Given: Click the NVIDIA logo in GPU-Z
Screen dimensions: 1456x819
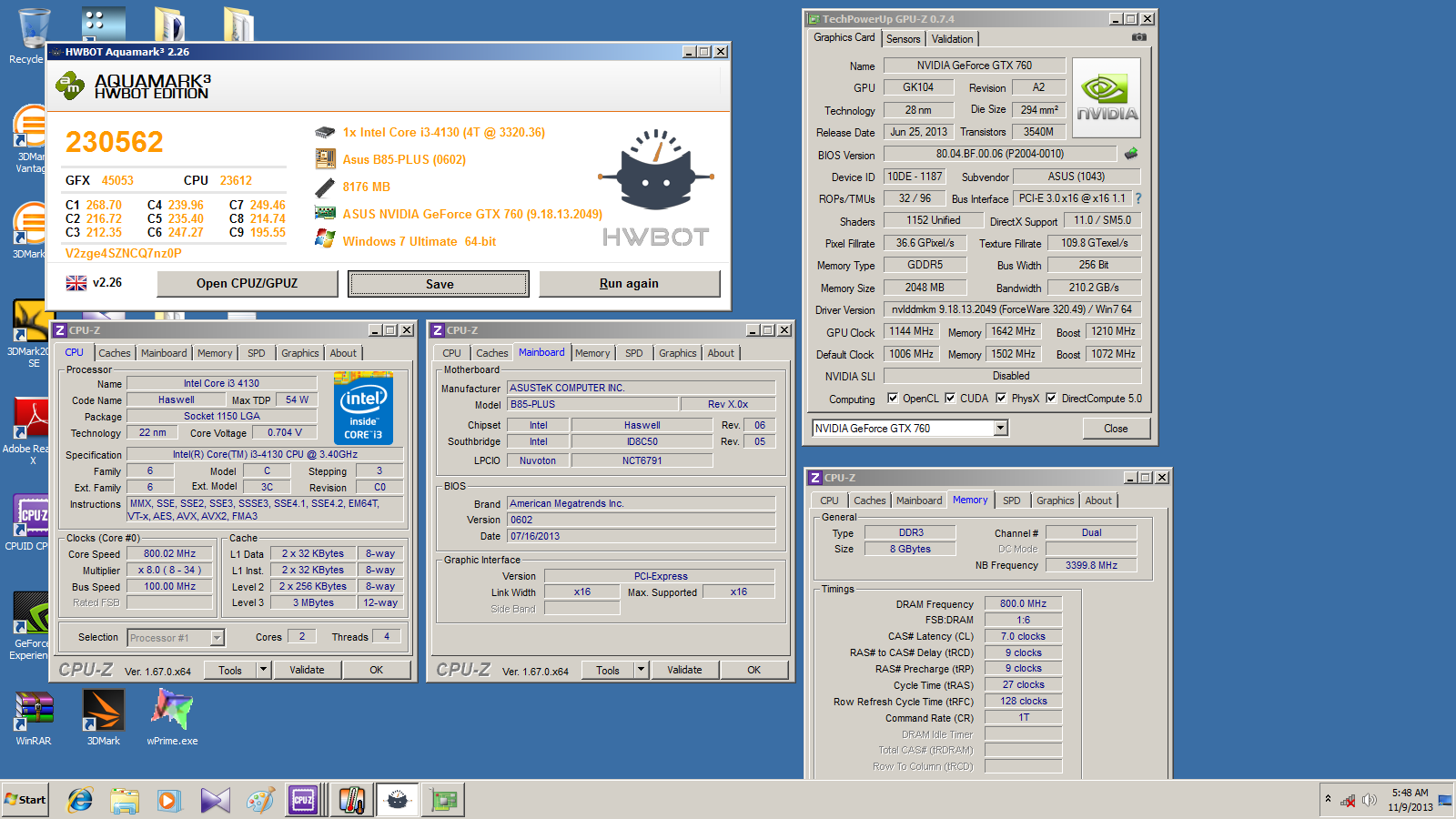Looking at the screenshot, I should [1107, 97].
